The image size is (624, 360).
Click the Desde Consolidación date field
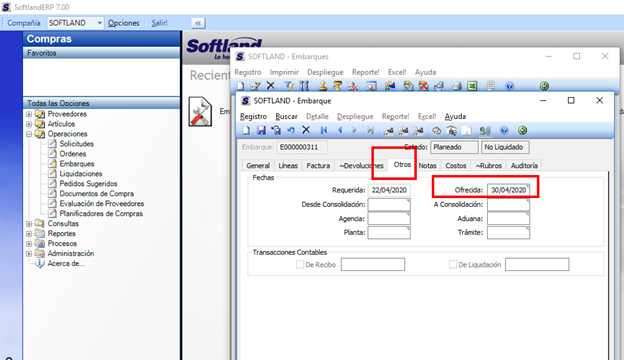389,204
